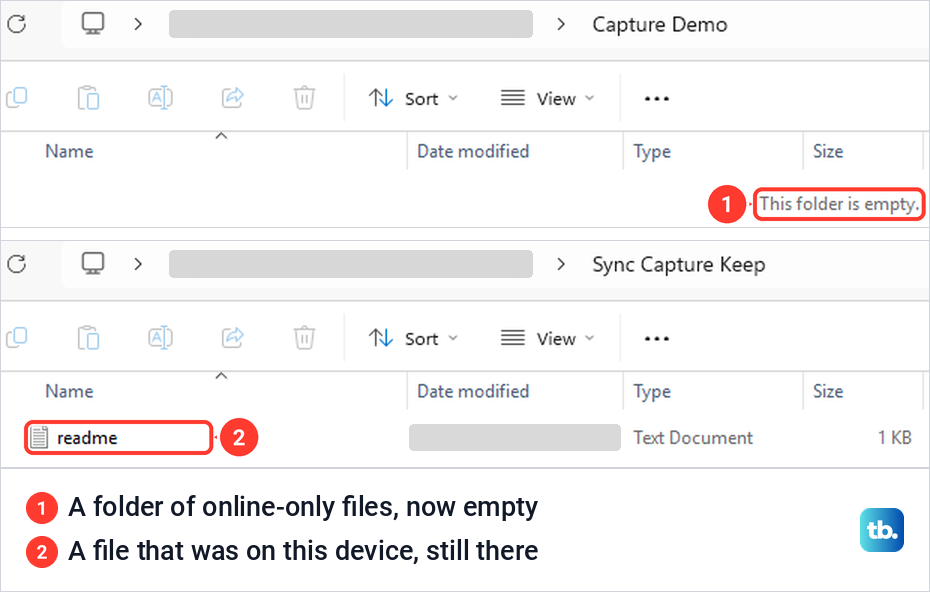Select the Capture Demo breadcrumb
This screenshot has width=930, height=592.
point(660,24)
